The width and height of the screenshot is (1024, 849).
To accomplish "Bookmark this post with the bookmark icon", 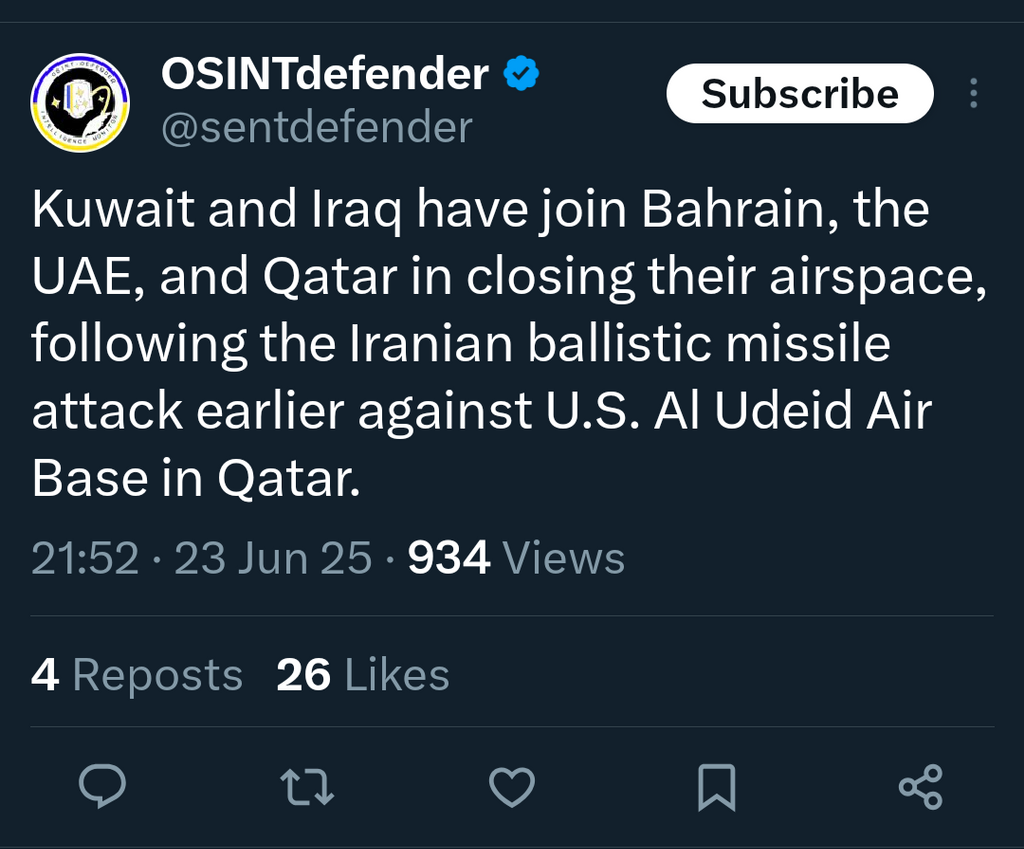I will click(x=716, y=787).
